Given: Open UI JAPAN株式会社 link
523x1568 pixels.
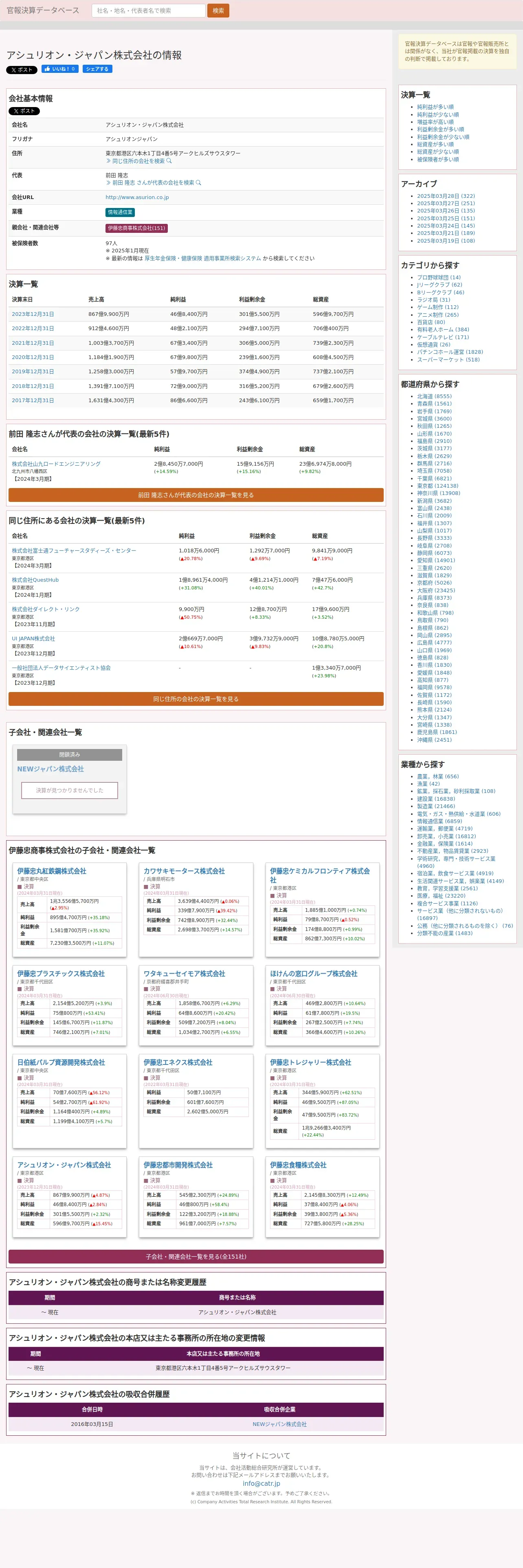Looking at the screenshot, I should 33,639.
